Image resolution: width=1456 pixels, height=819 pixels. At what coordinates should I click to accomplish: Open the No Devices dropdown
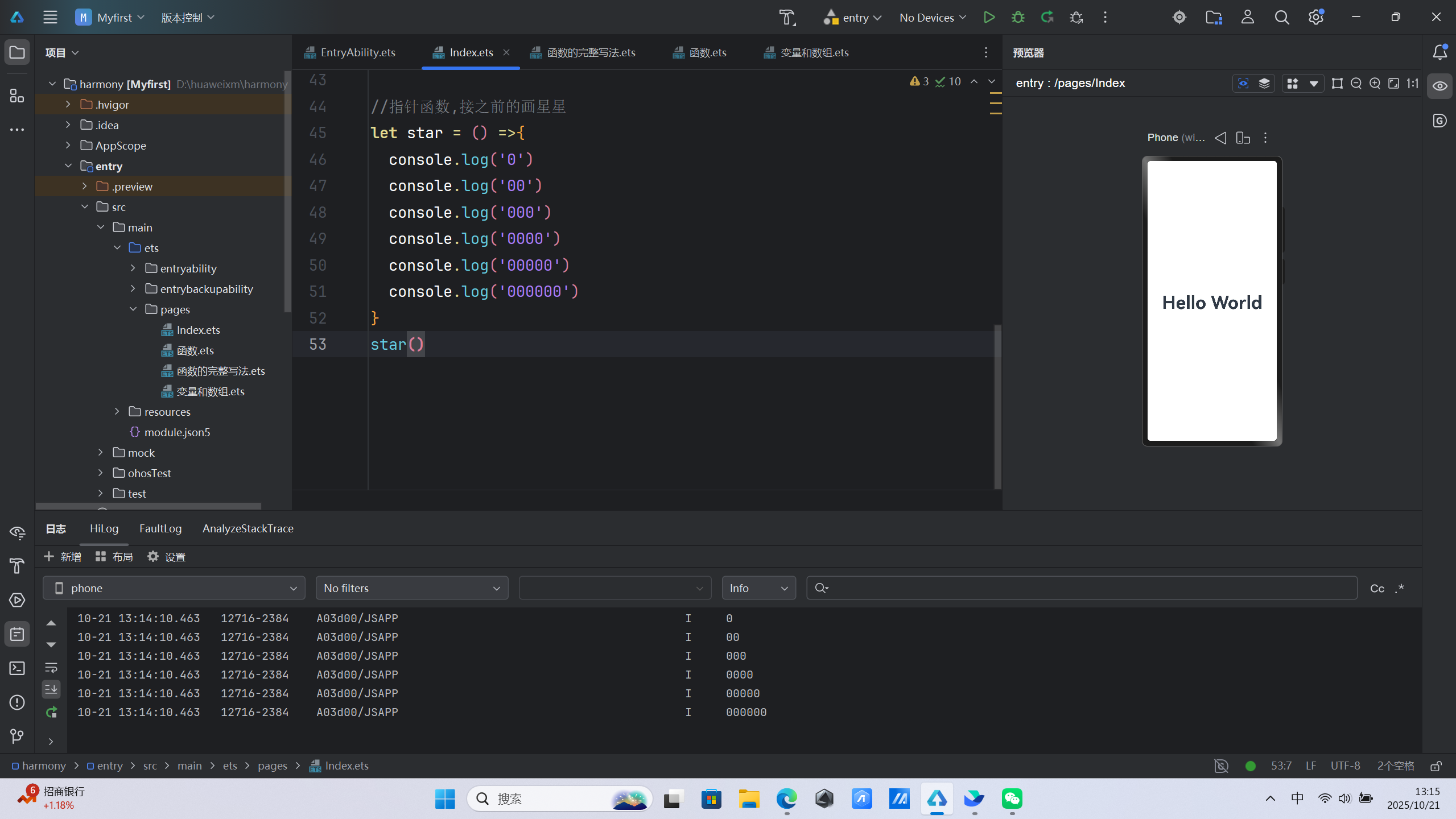coord(932,18)
